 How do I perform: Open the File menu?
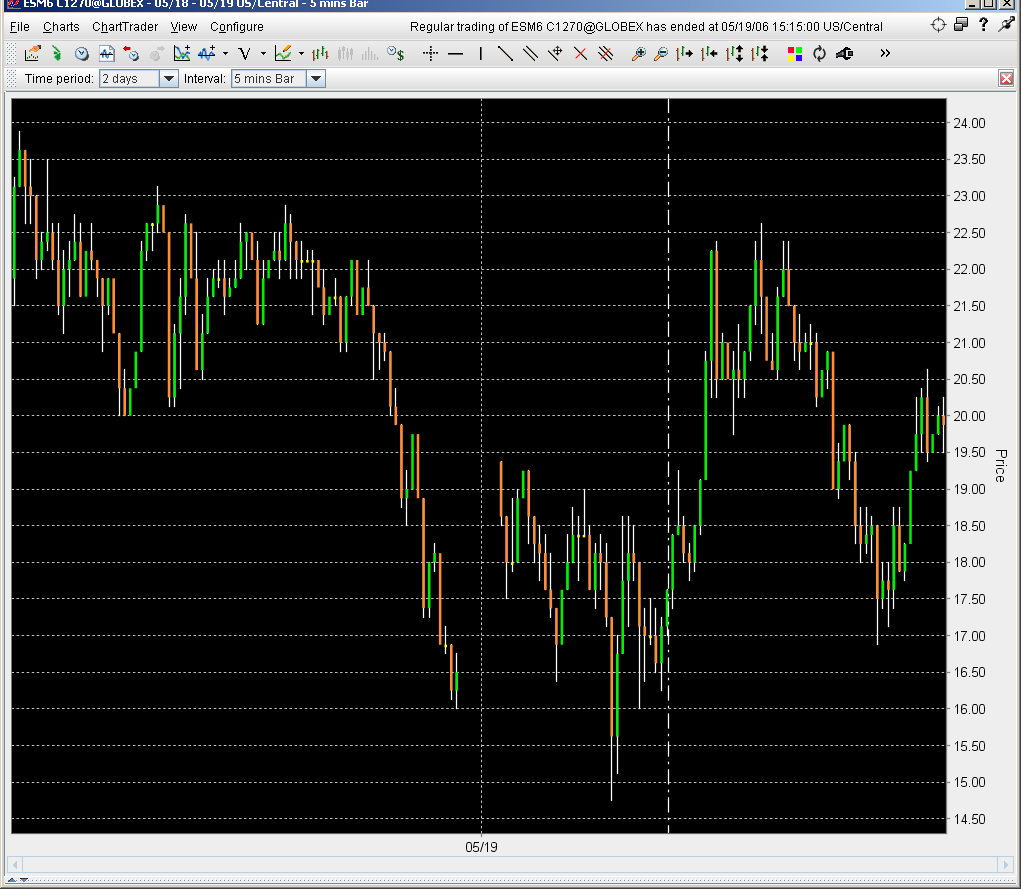pyautogui.click(x=20, y=27)
